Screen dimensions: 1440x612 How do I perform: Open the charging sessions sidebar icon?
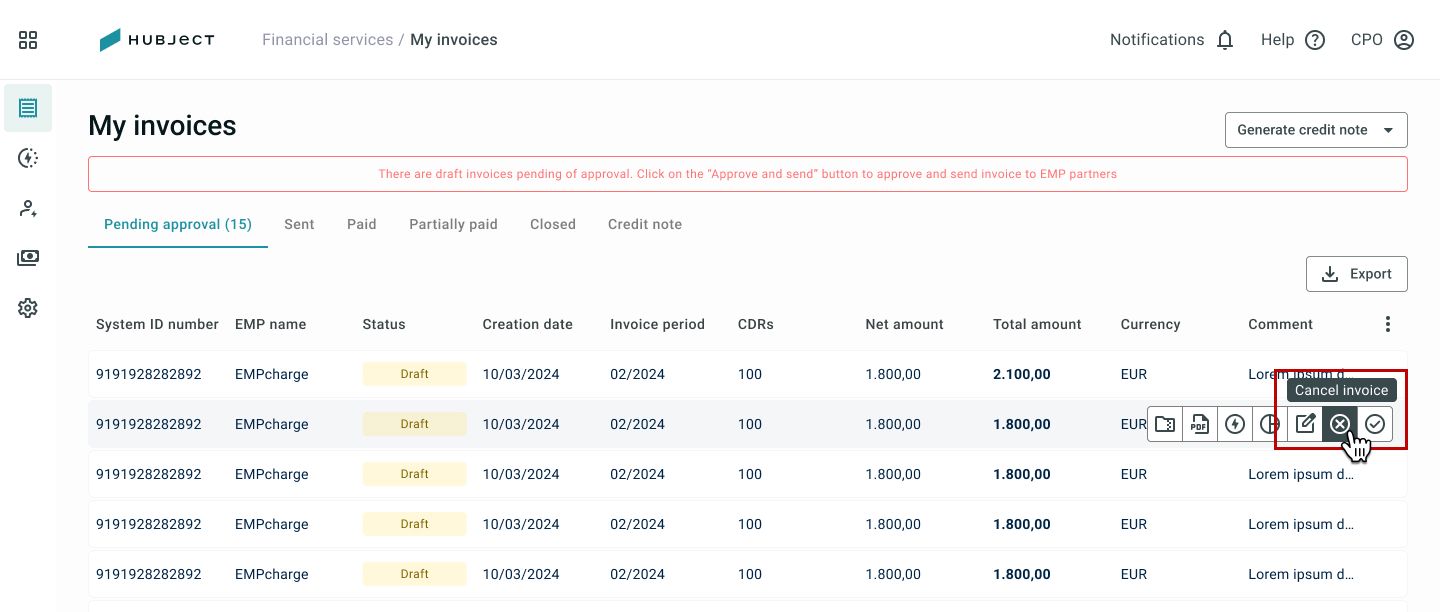click(28, 158)
